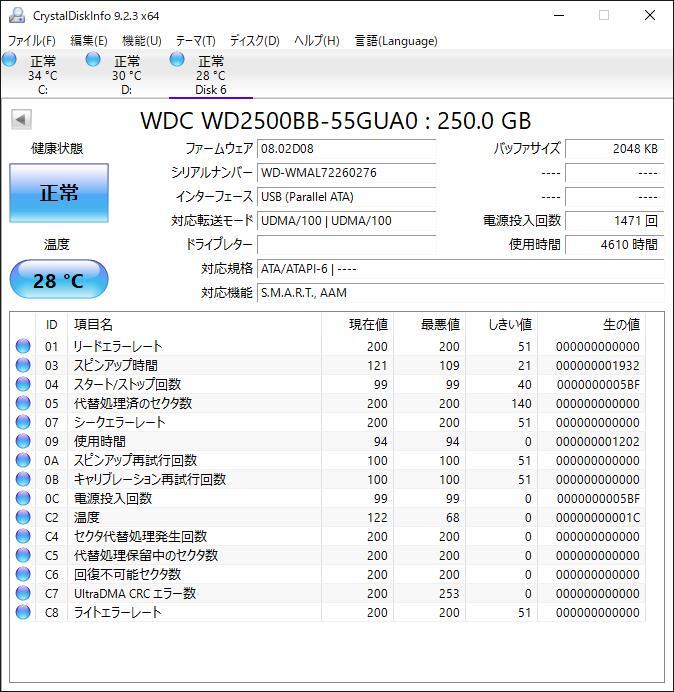The image size is (674, 692).
Task: Click the 28 °C temperature button
Action: [59, 279]
